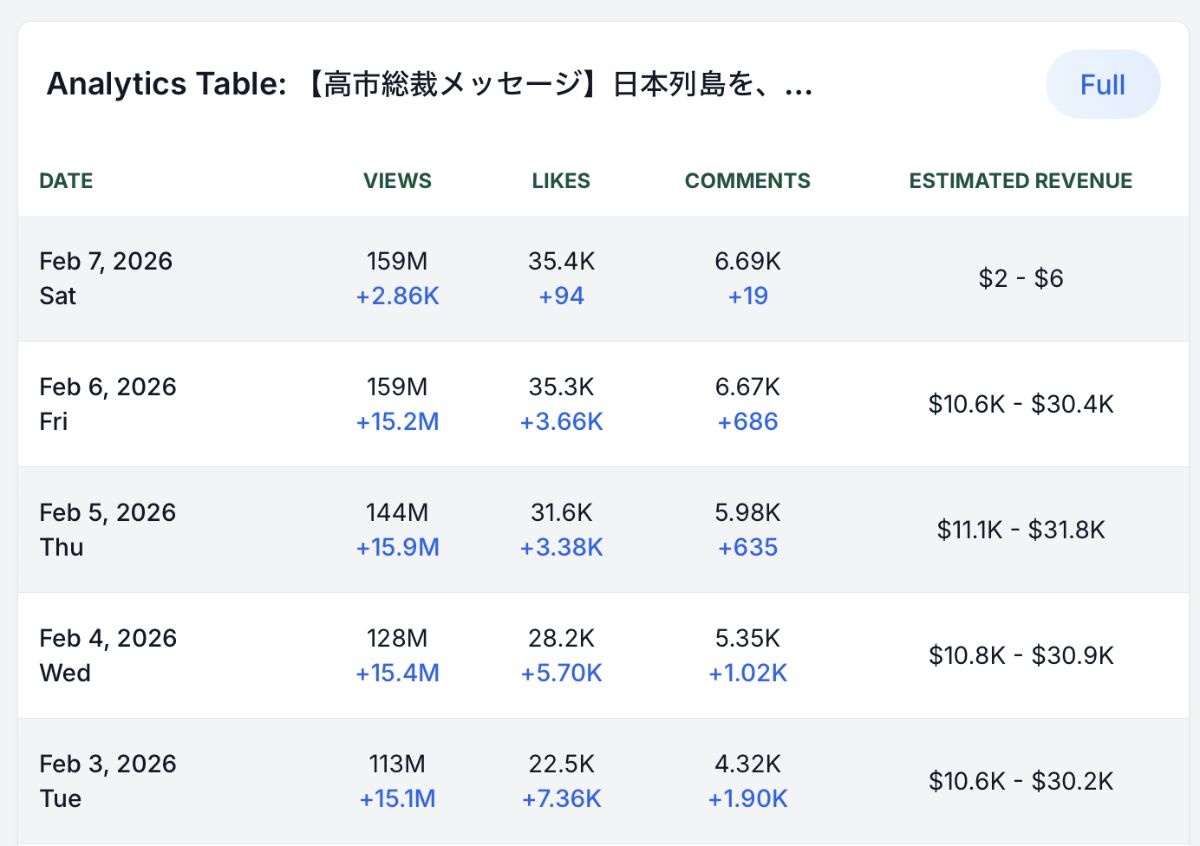The height and width of the screenshot is (846, 1200).
Task: Click the COMMENTS column header
Action: point(747,181)
